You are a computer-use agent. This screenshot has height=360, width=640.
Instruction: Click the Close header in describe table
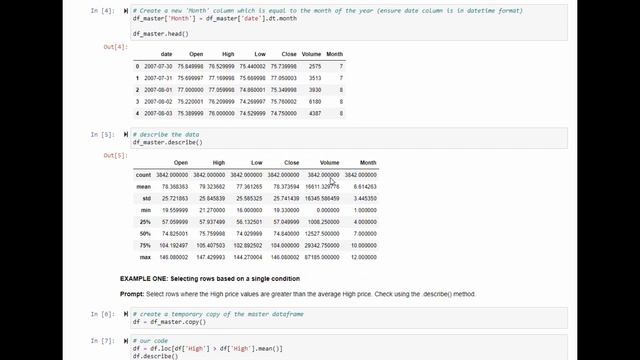pos(291,162)
